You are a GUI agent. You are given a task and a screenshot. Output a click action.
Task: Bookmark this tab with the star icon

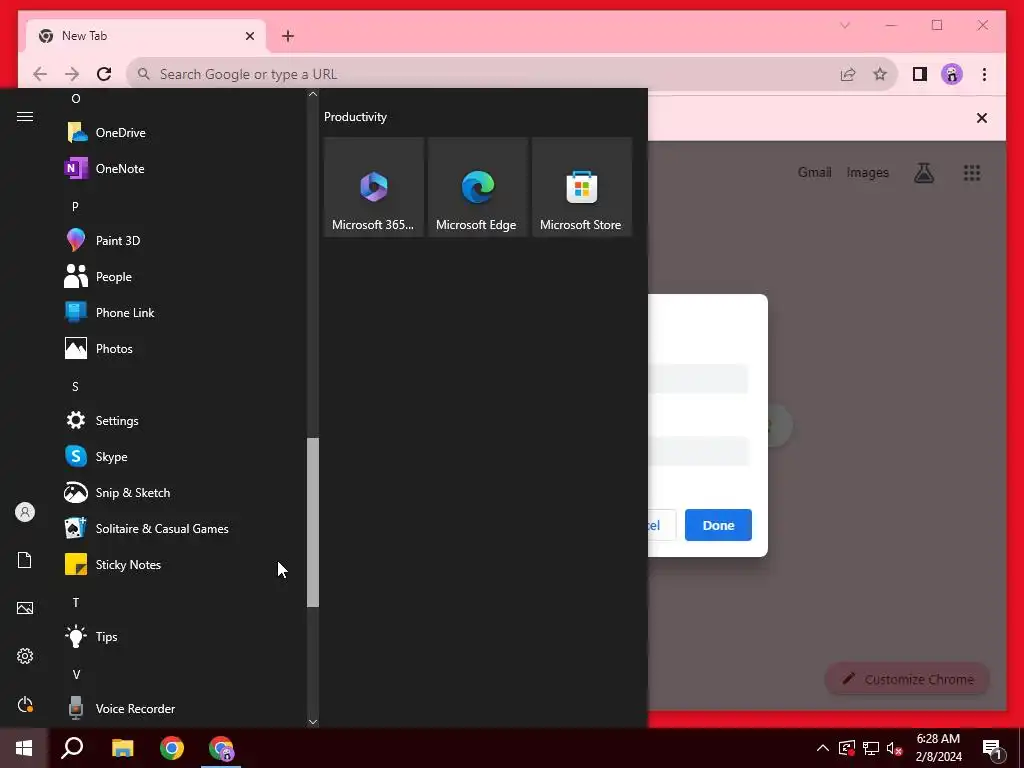(880, 74)
